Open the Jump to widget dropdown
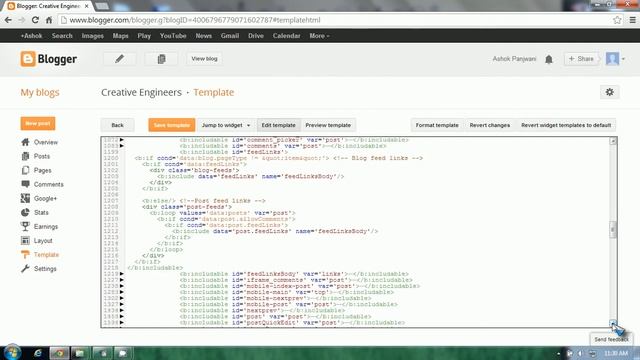The image size is (640, 360). pos(226,125)
